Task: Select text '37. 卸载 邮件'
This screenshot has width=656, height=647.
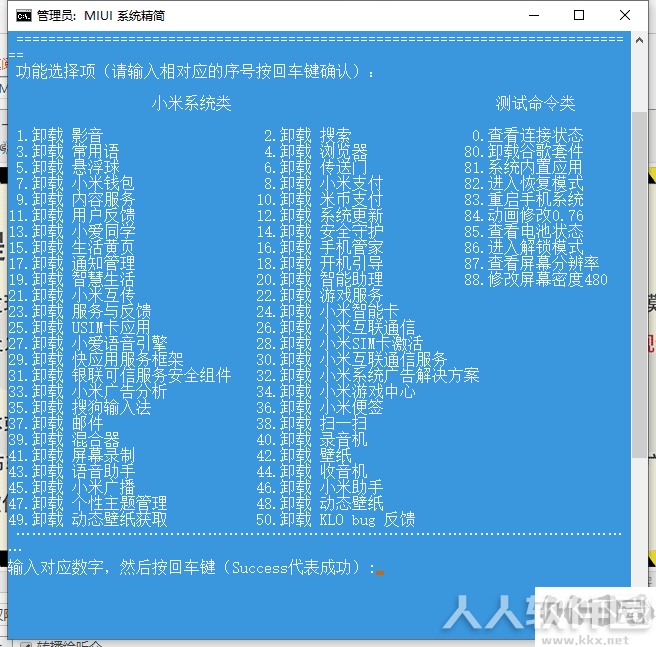Action: pyautogui.click(x=56, y=424)
